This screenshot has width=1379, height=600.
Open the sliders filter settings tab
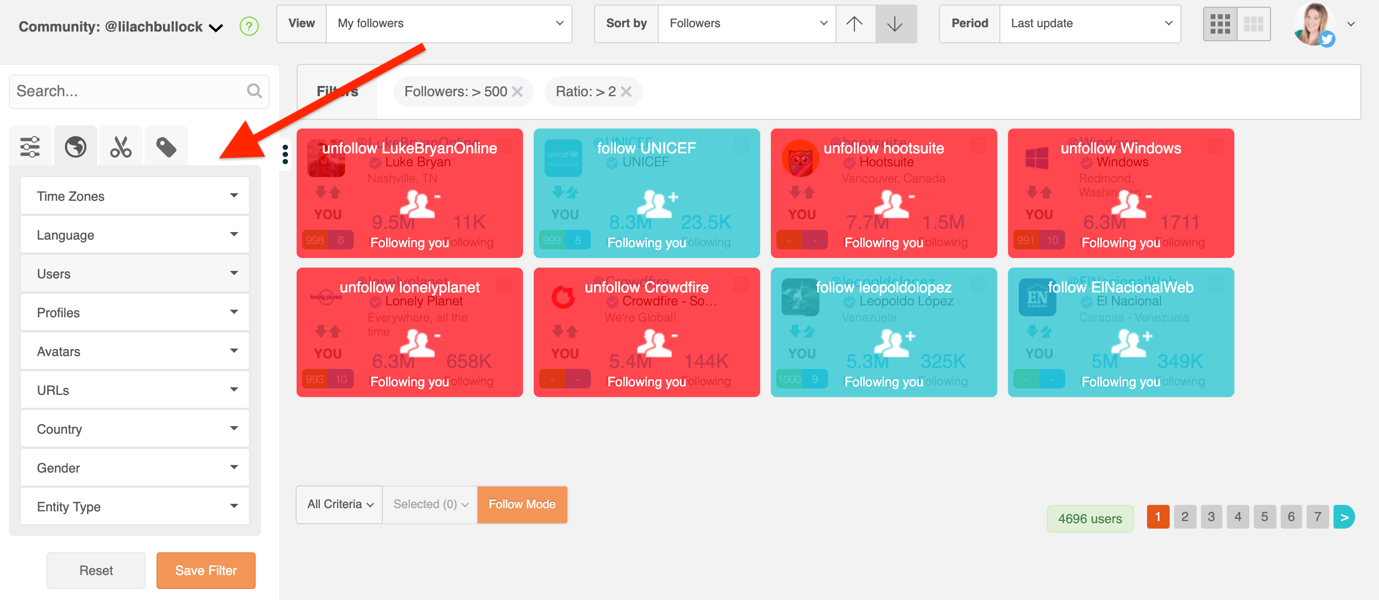pyautogui.click(x=31, y=147)
